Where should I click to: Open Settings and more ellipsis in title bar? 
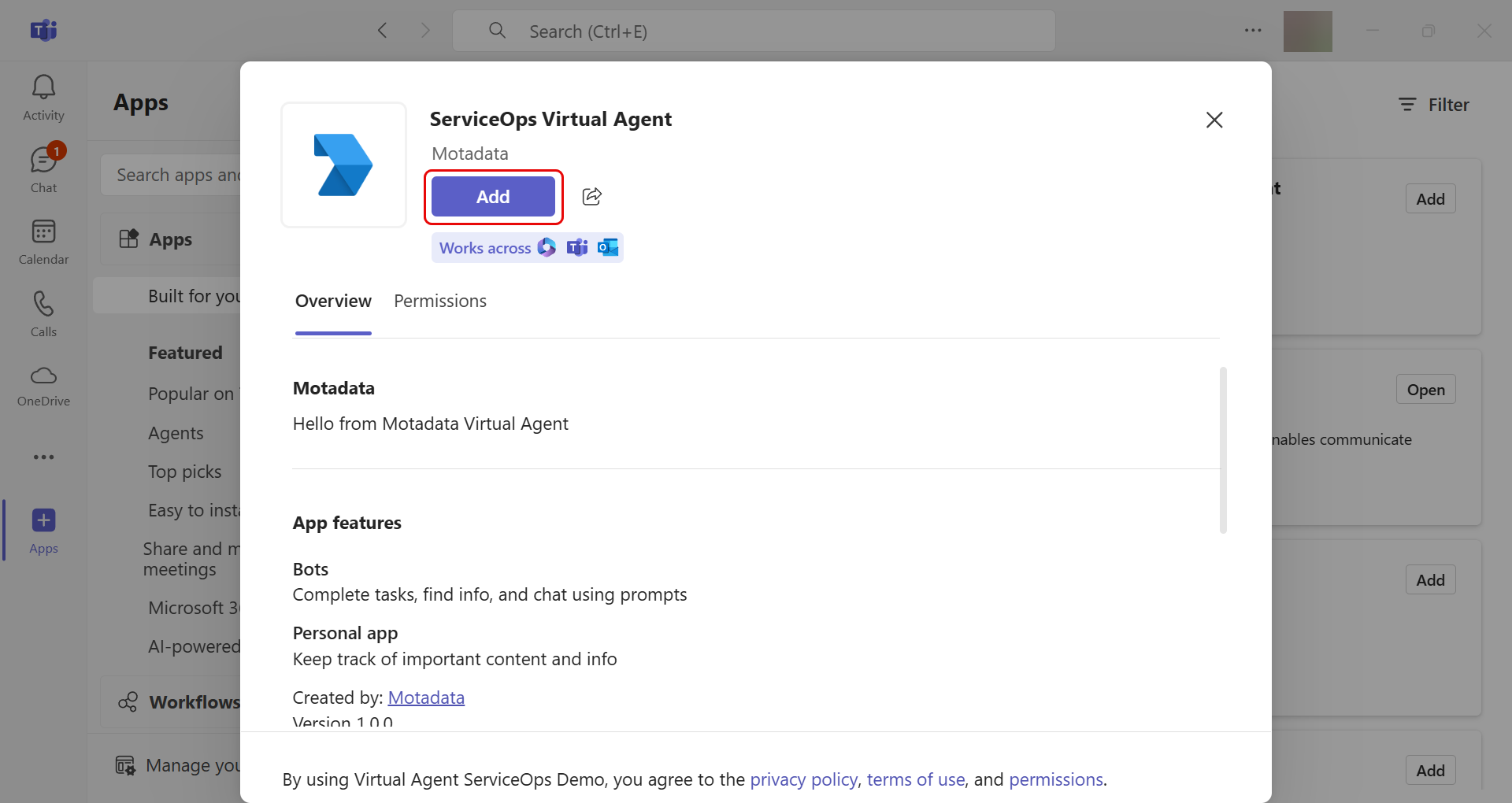(x=1252, y=31)
